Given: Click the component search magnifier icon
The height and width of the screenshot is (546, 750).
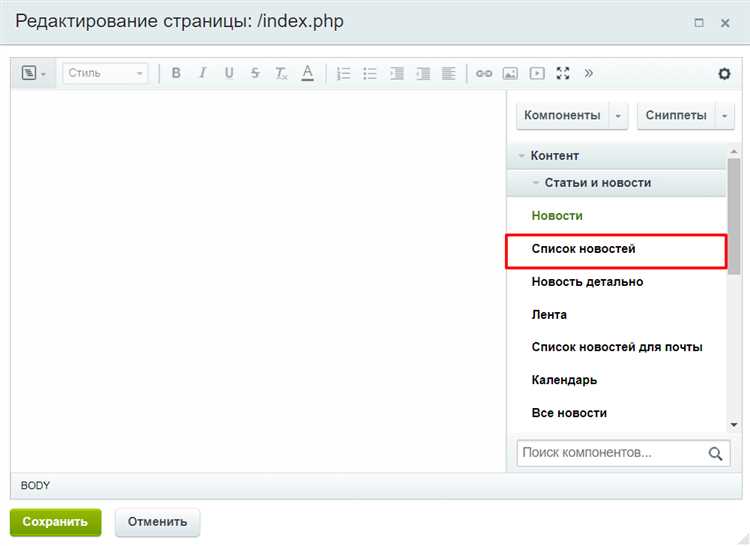Looking at the screenshot, I should pyautogui.click(x=716, y=453).
